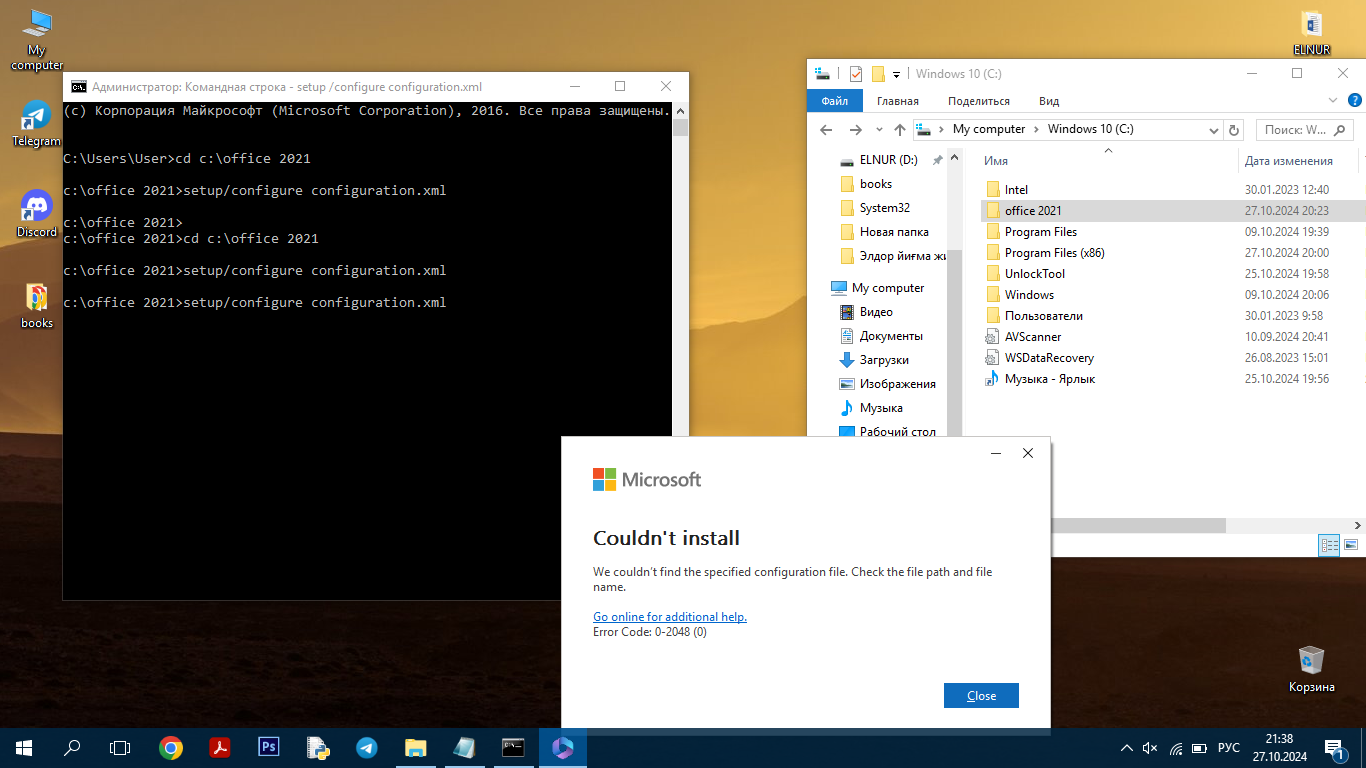The width and height of the screenshot is (1366, 768).
Task: Click New folder icon in Explorer title bar
Action: coord(878,74)
